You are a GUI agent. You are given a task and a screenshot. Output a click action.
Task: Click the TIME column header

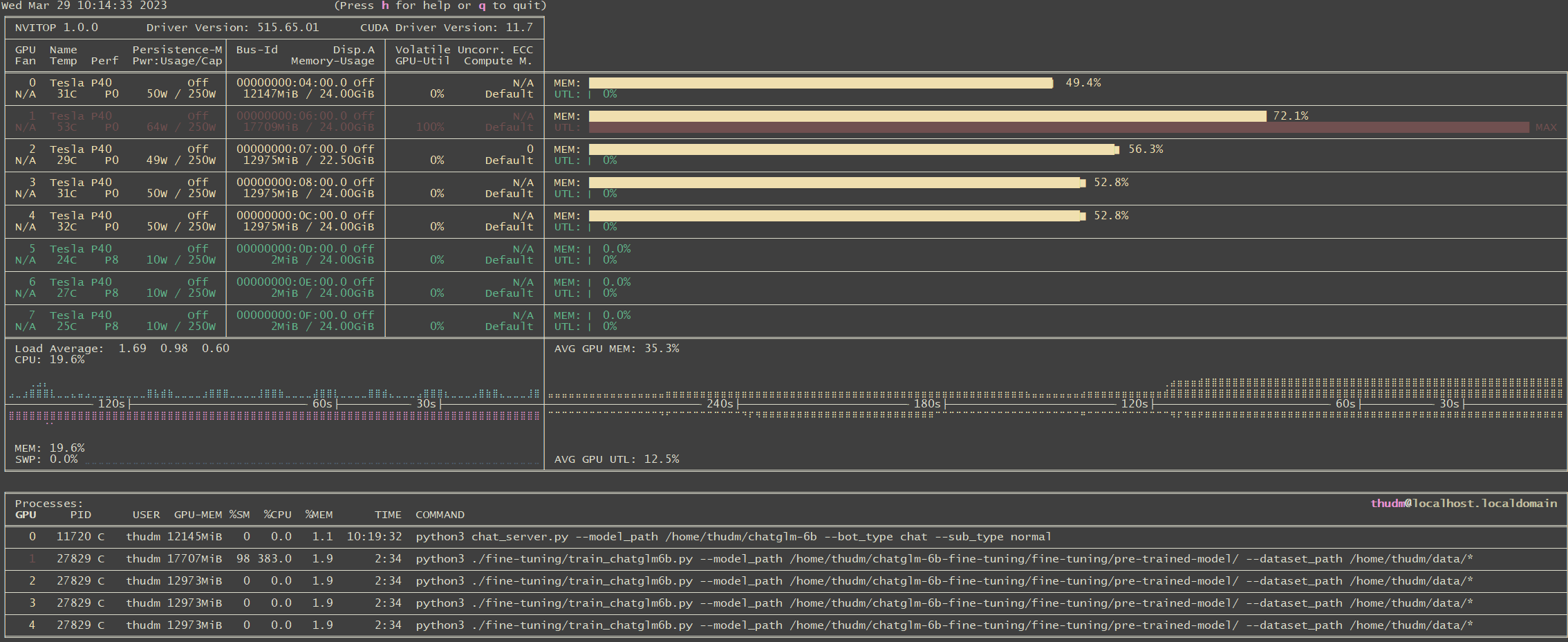[x=388, y=515]
